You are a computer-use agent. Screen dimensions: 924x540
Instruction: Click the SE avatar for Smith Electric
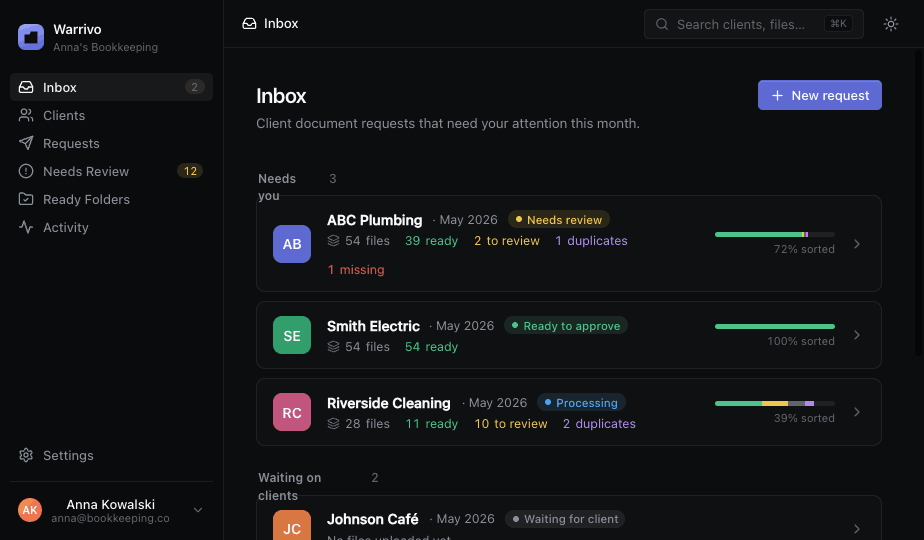(292, 335)
